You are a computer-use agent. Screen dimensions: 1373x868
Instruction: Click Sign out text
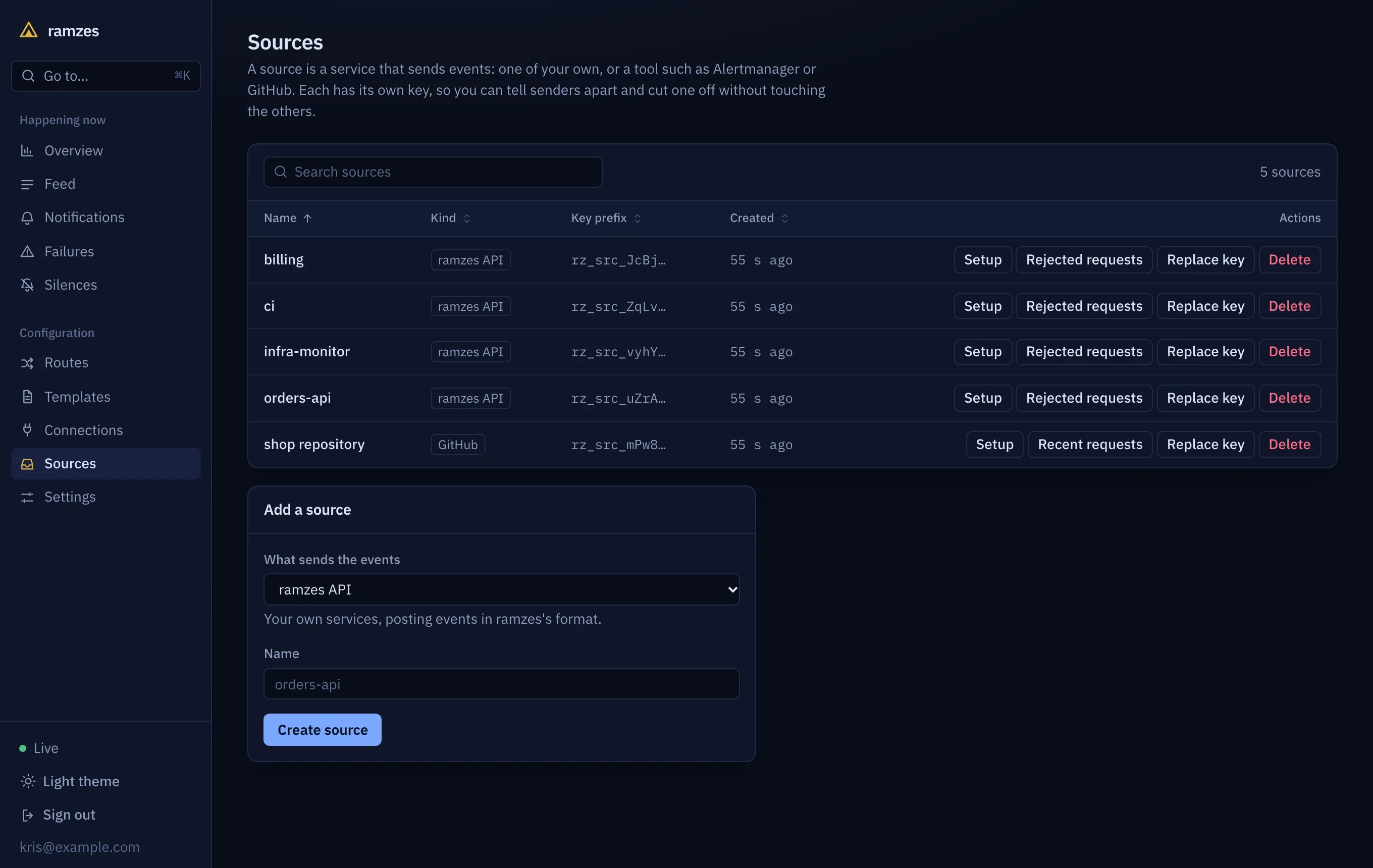pyautogui.click(x=69, y=815)
